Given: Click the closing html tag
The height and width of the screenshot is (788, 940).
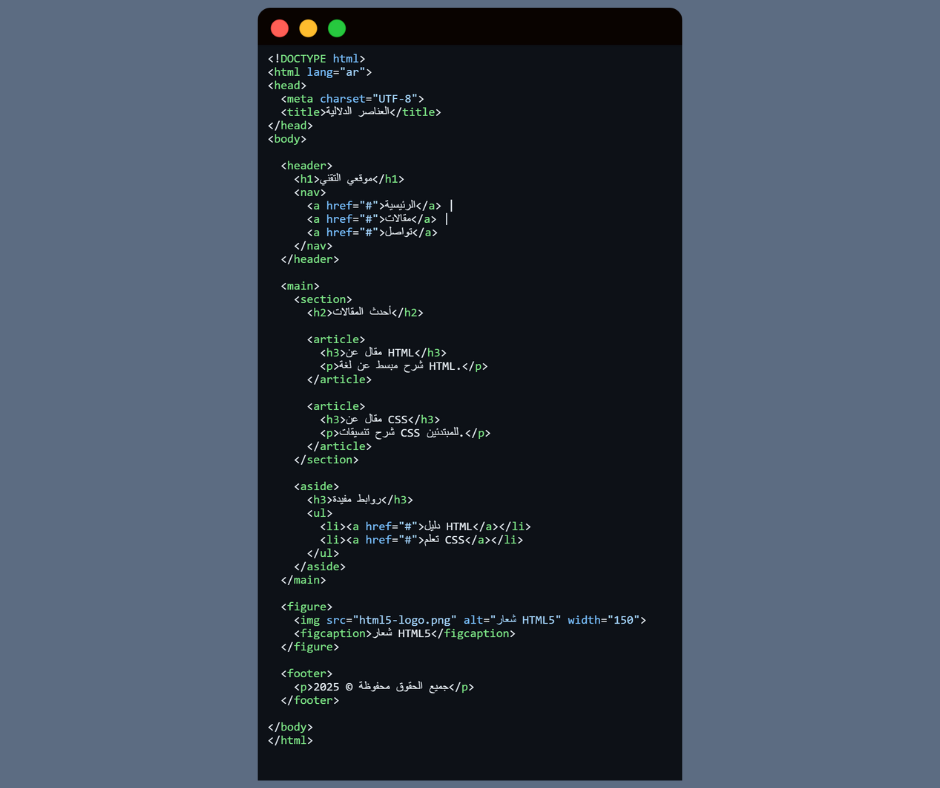Looking at the screenshot, I should pyautogui.click(x=290, y=740).
